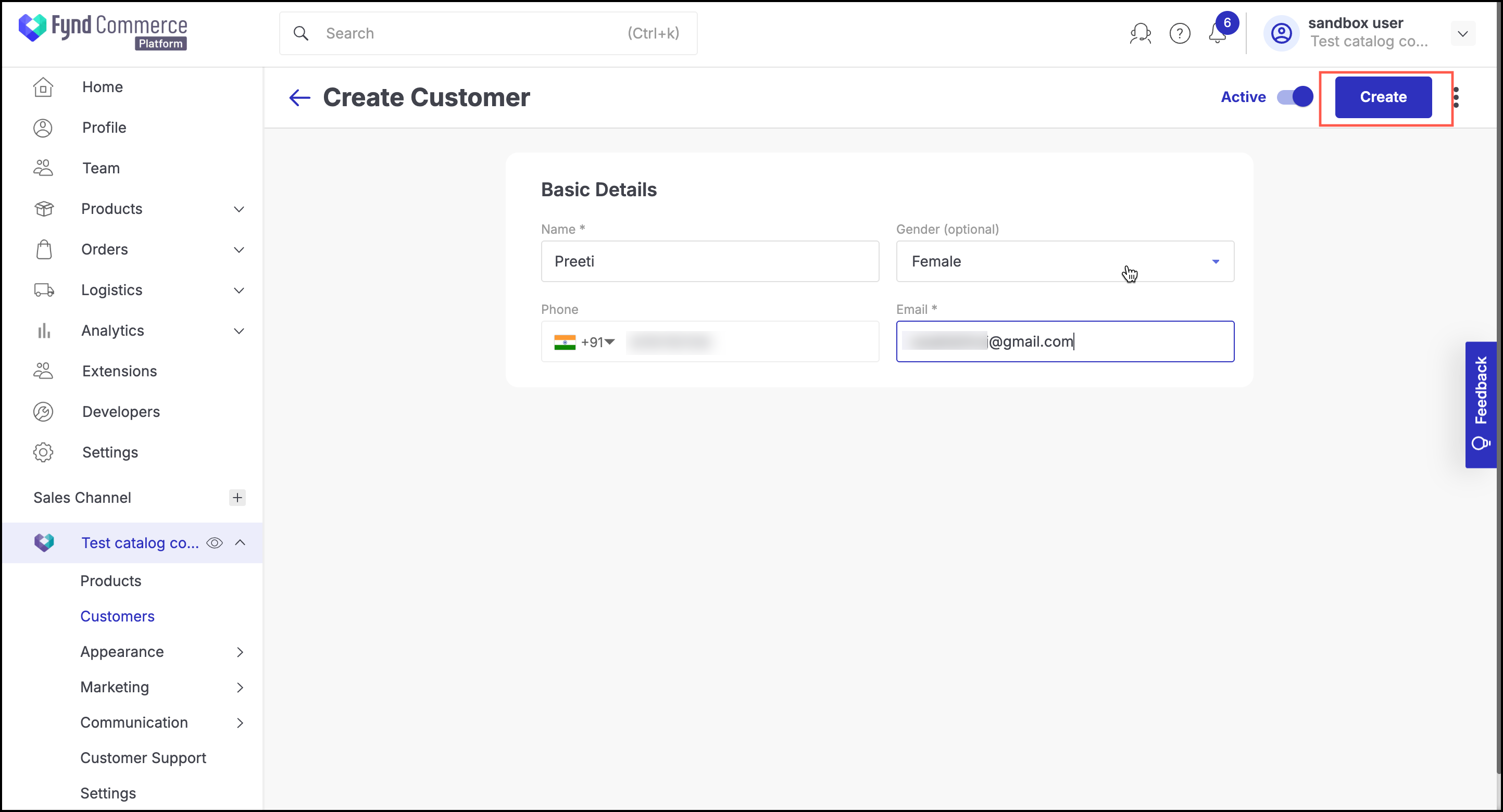Click the Extensions icon in sidebar

click(43, 371)
